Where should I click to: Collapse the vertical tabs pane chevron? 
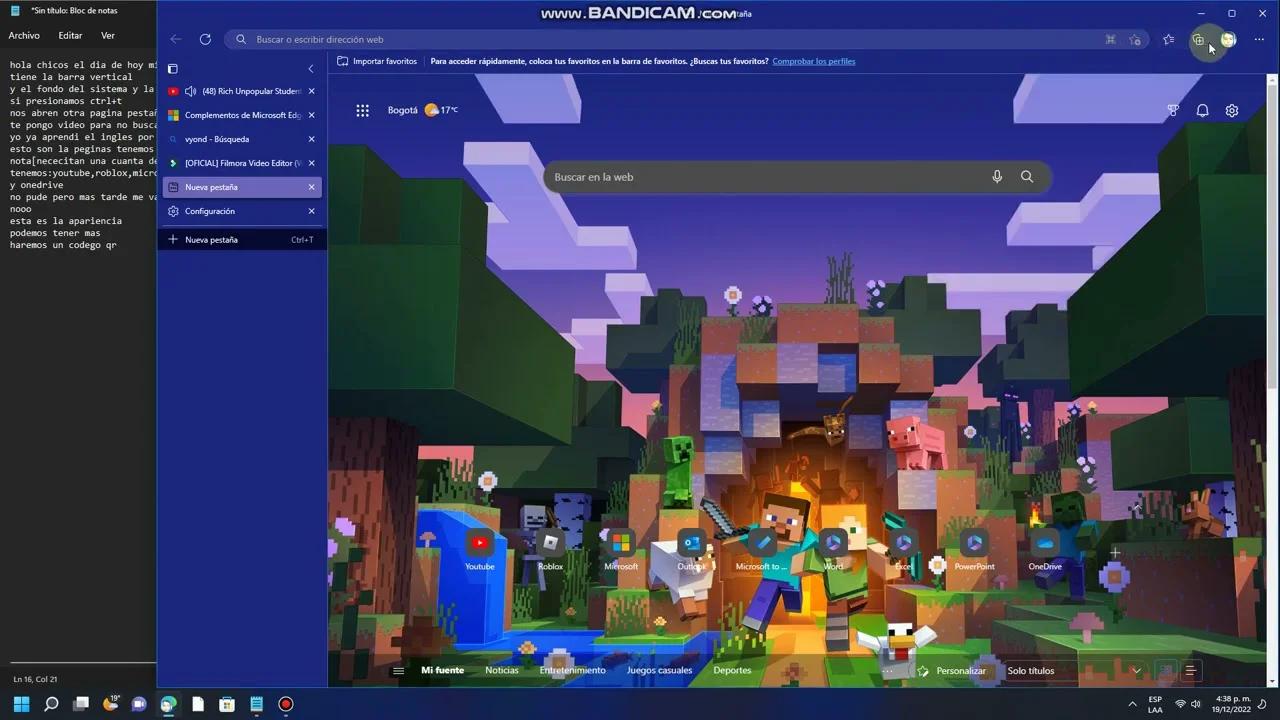[311, 69]
